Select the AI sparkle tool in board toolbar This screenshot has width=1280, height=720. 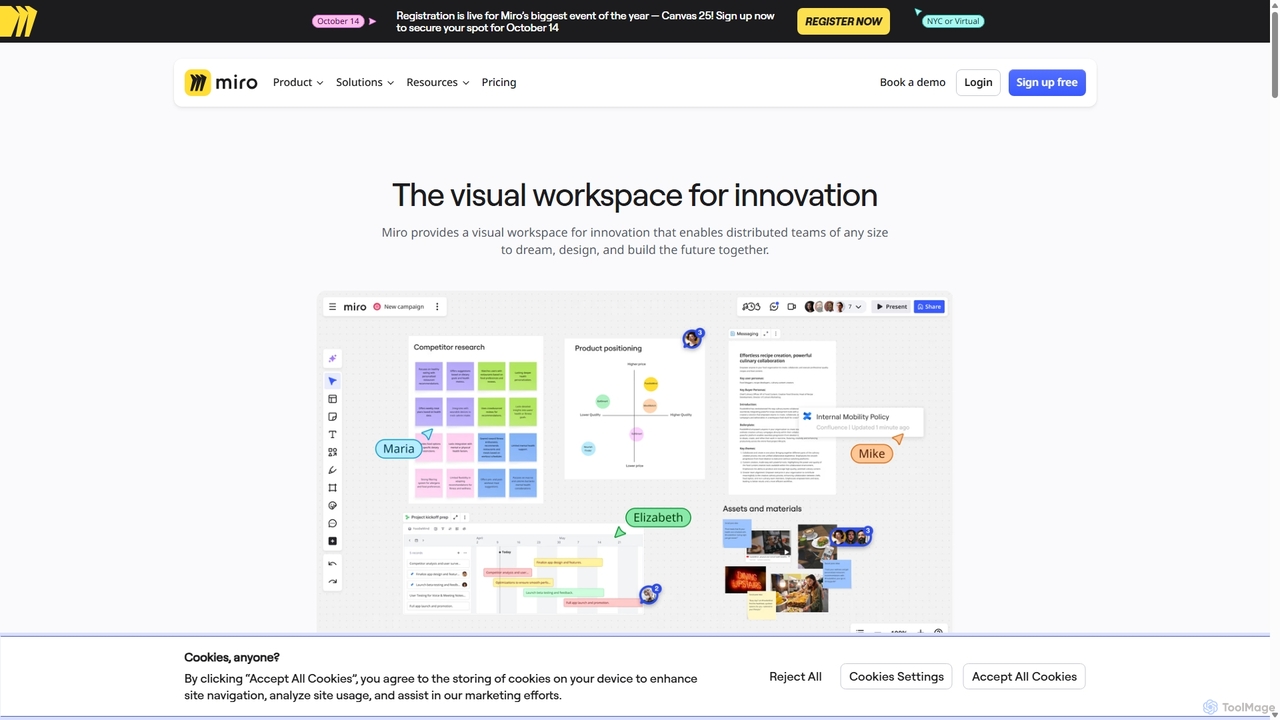coord(333,359)
